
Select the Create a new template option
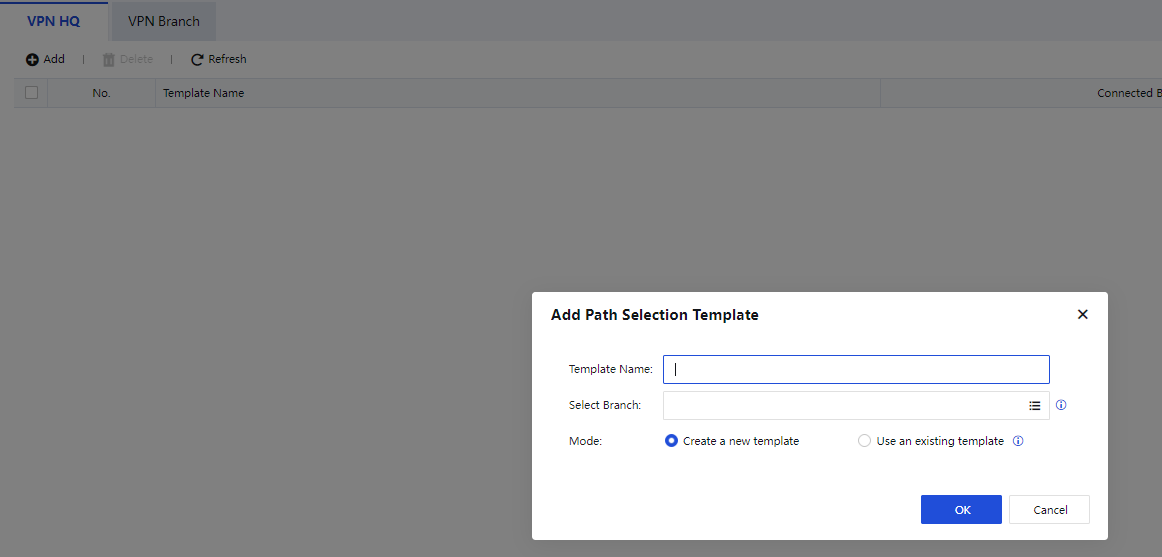[x=672, y=441]
